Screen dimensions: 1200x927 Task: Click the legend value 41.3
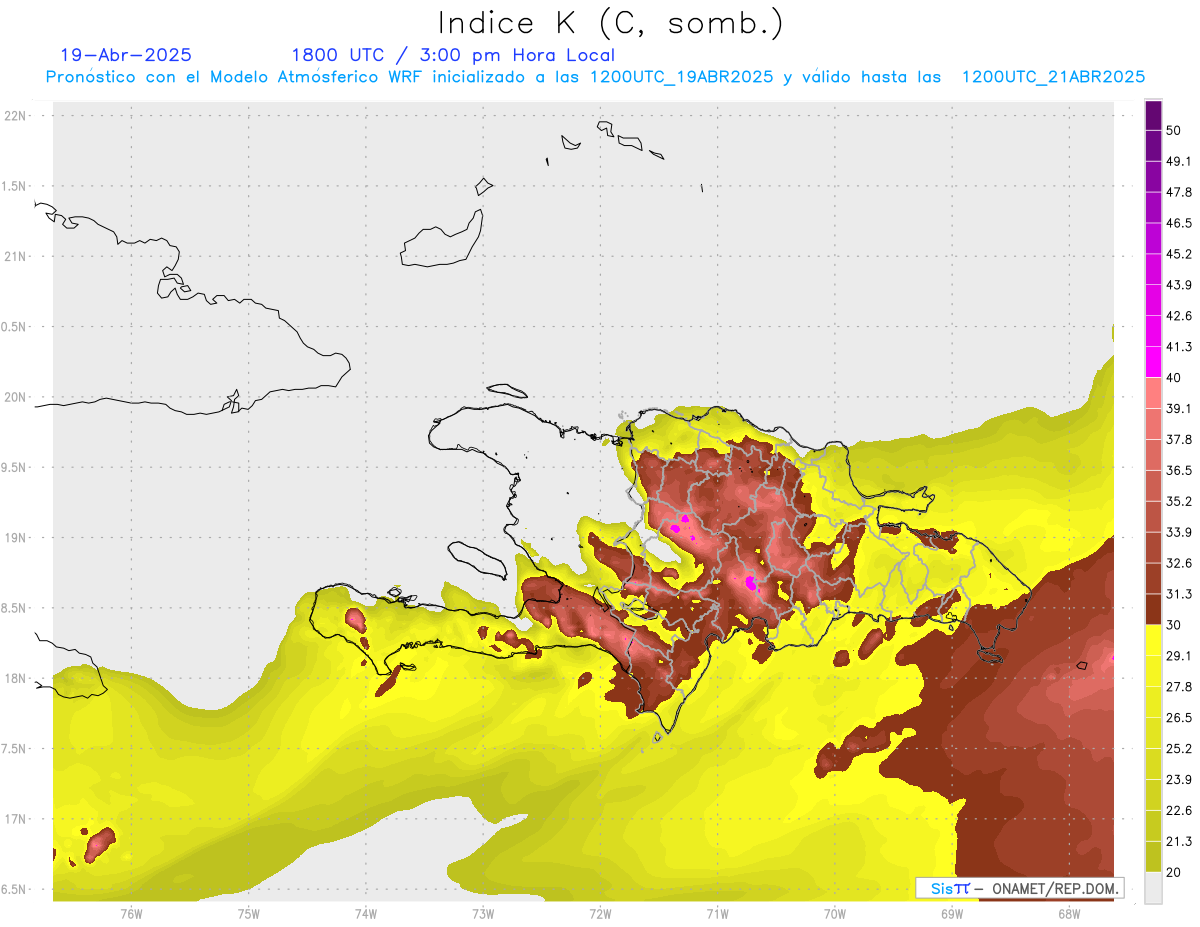[1179, 347]
